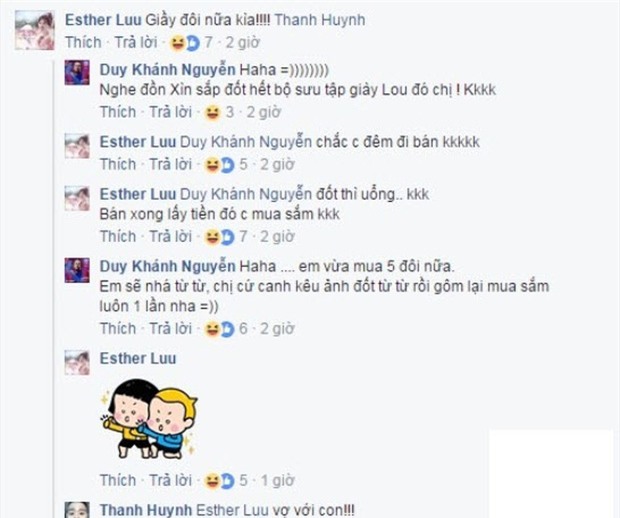Open Duy Khánh Nguyễn's name on the 'em vừa mua 5 đôi' comment

coord(167,266)
